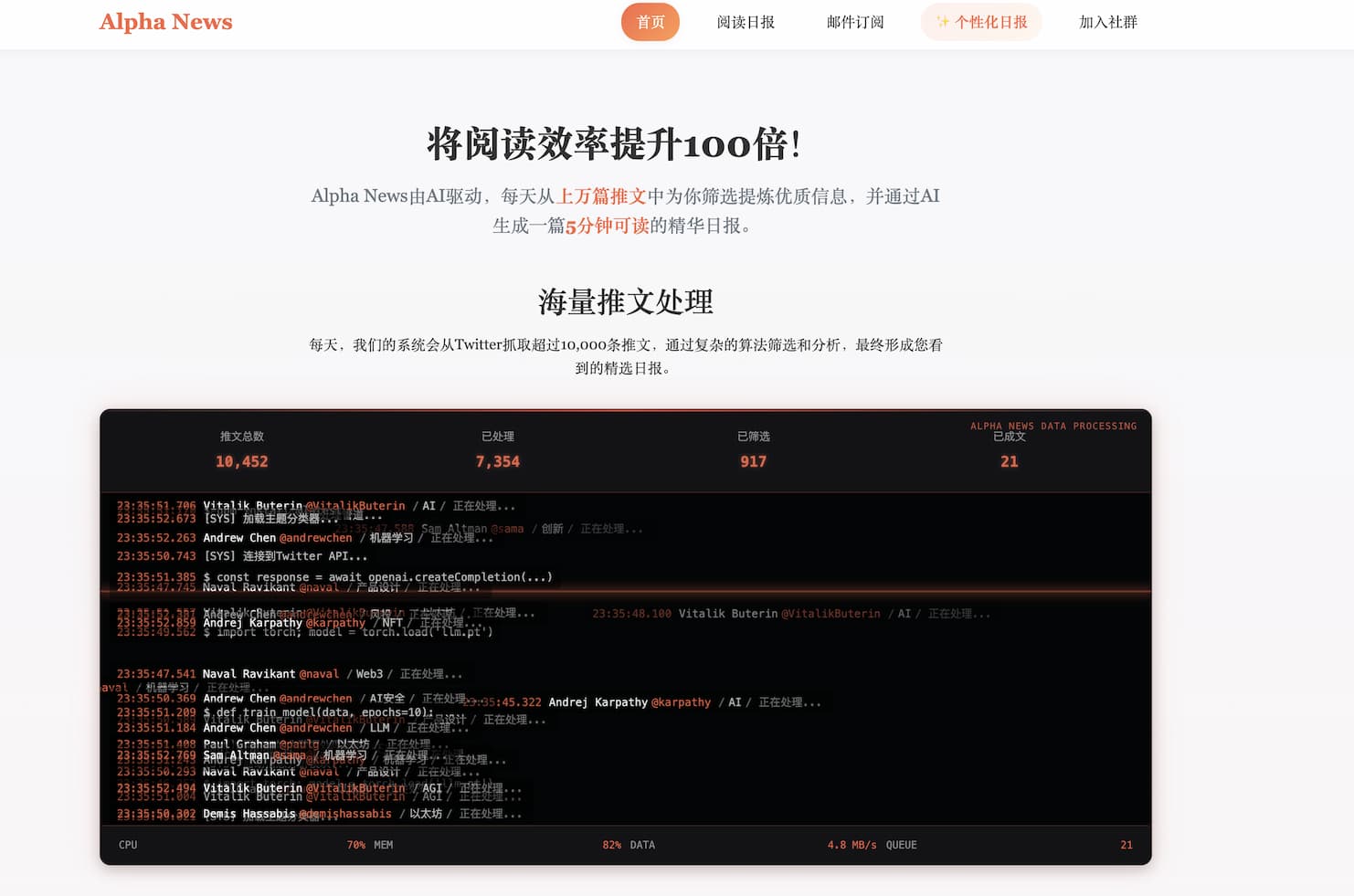Click the 上万篇推文 highlighted text
Screen dimensions: 1354x896
point(602,196)
